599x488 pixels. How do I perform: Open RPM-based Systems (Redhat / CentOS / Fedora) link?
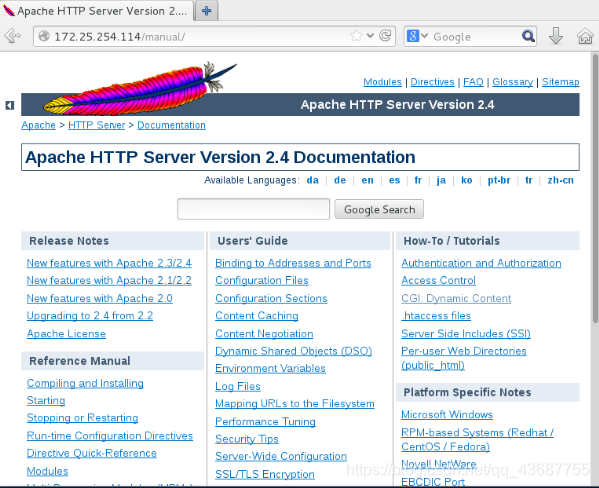pyautogui.click(x=477, y=439)
